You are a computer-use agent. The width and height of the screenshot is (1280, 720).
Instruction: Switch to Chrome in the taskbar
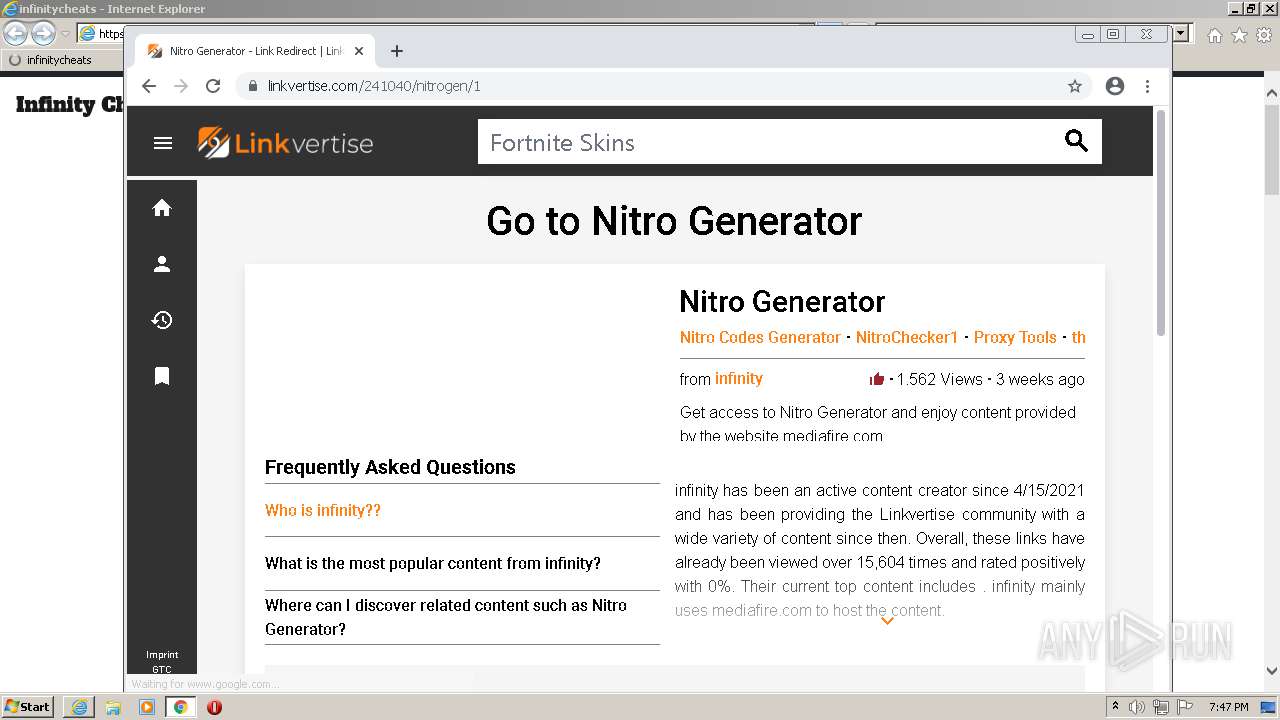click(x=181, y=707)
